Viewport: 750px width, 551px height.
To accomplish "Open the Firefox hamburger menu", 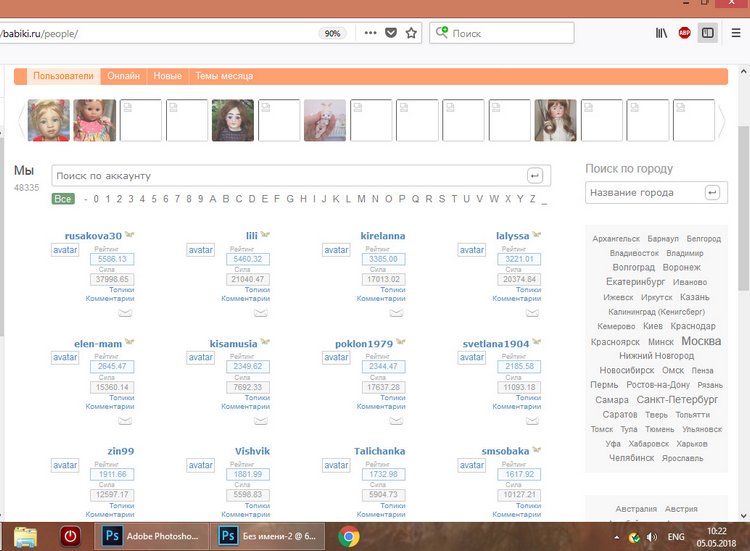I will coord(734,33).
